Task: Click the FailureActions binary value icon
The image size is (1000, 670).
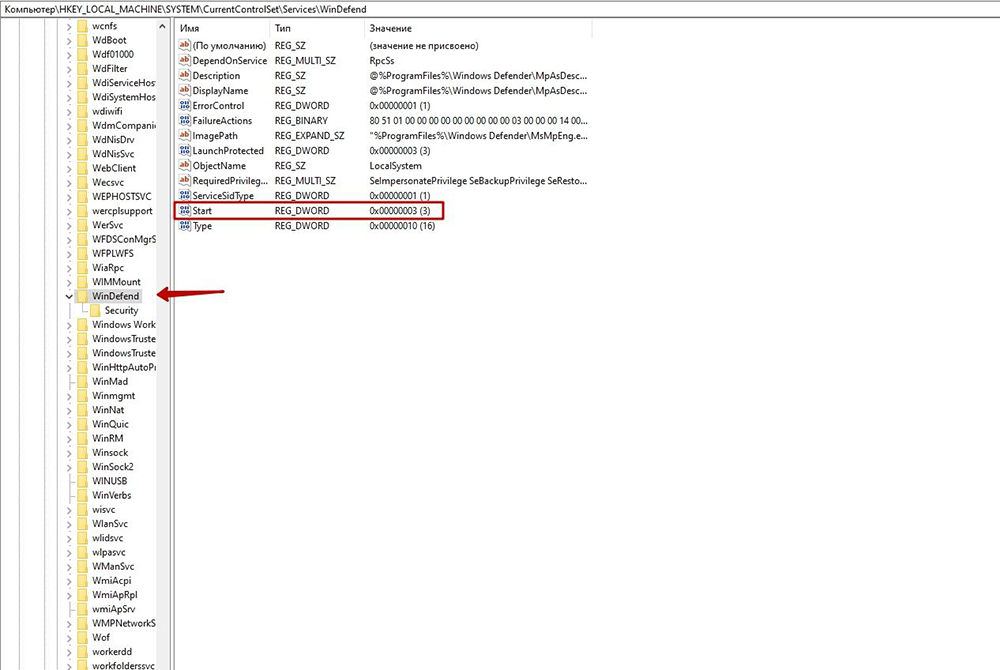Action: 184,121
